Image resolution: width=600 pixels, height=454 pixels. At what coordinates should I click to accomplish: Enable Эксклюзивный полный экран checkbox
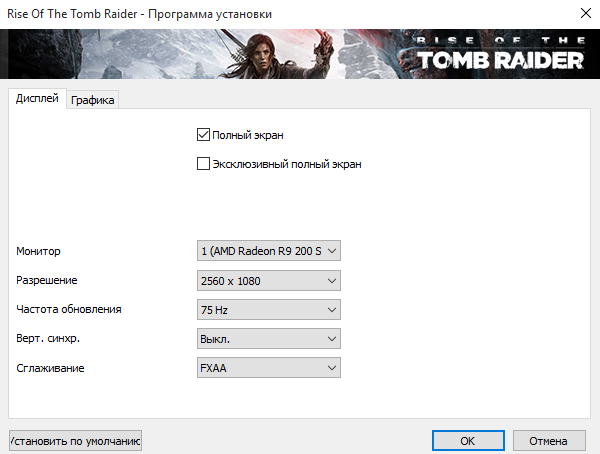[x=203, y=164]
